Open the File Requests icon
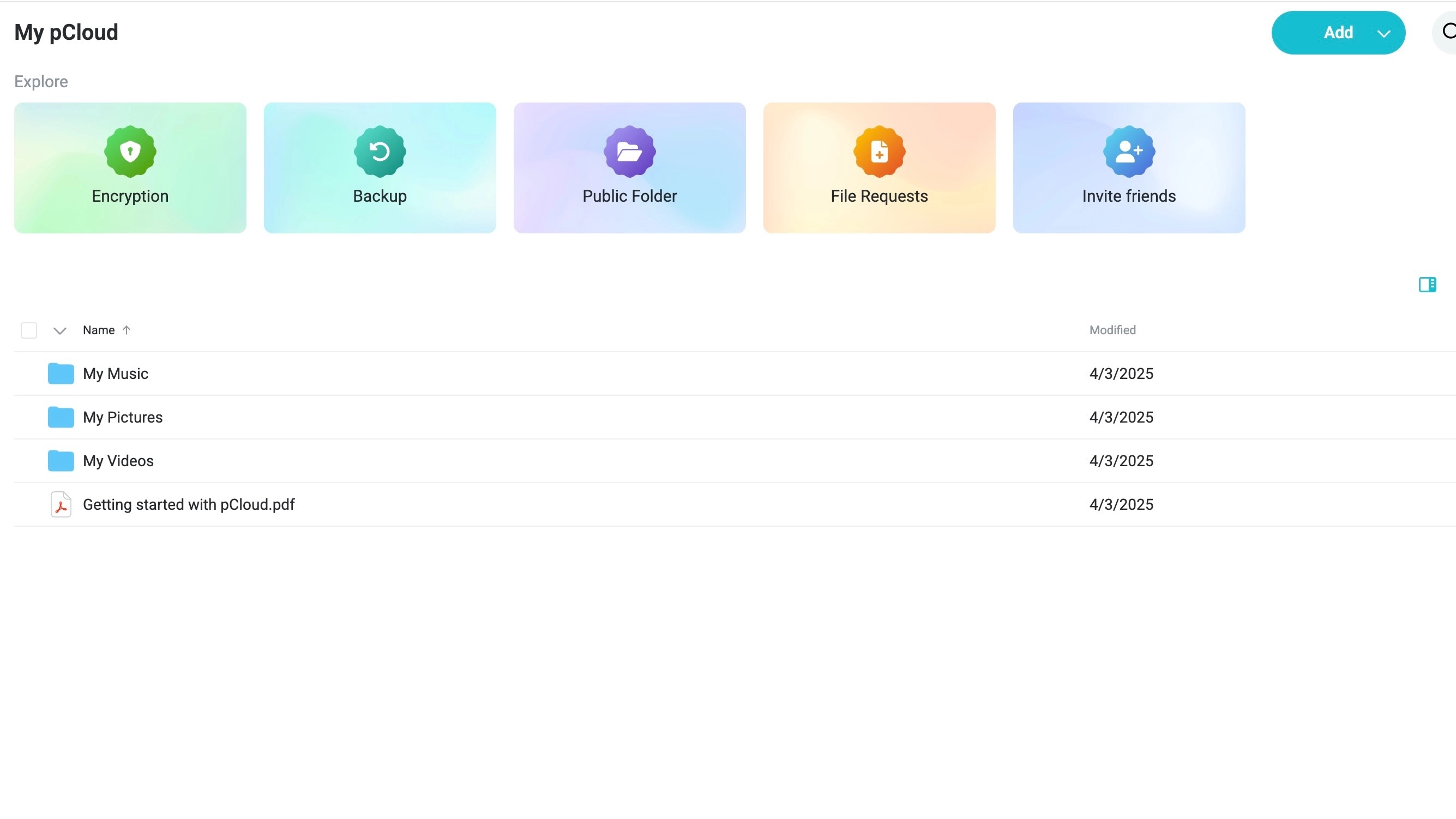1456x819 pixels. coord(880,152)
